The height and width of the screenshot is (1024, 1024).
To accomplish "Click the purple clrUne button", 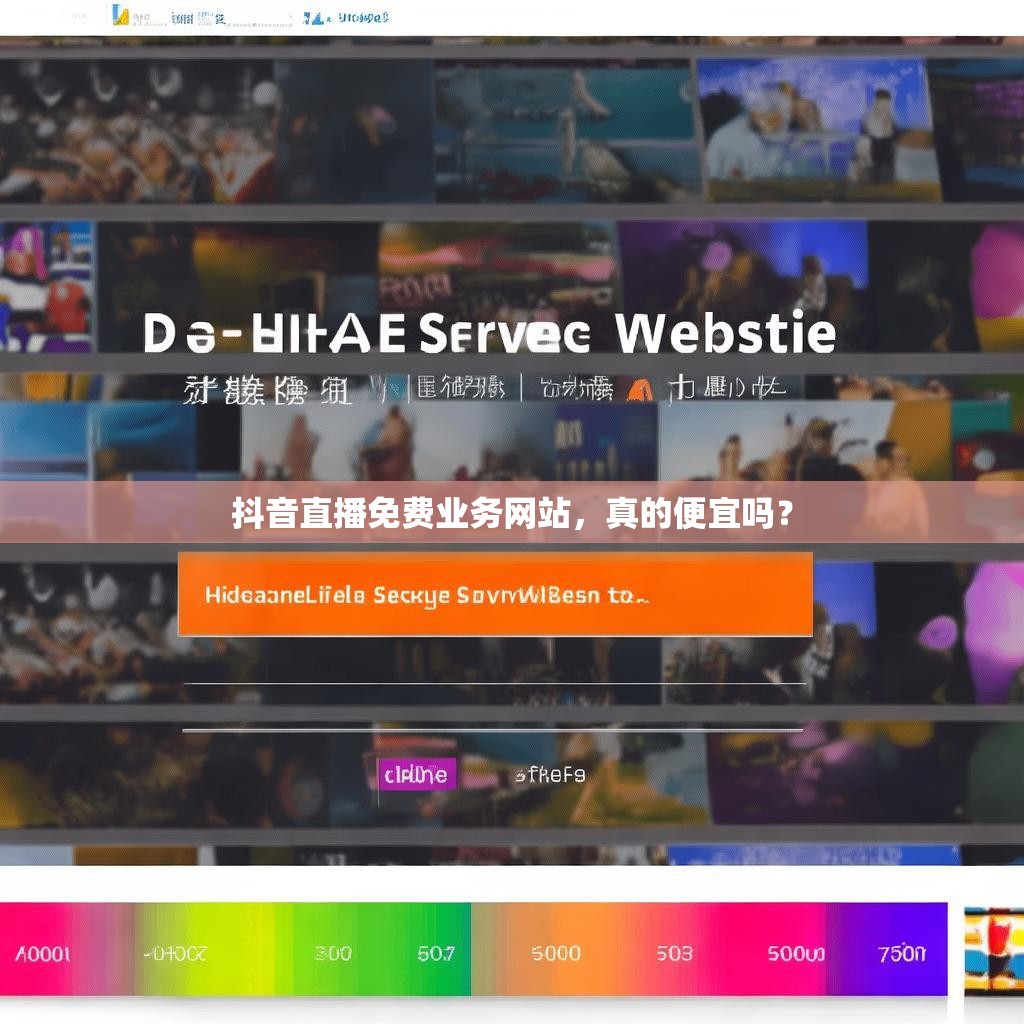I will [x=417, y=775].
